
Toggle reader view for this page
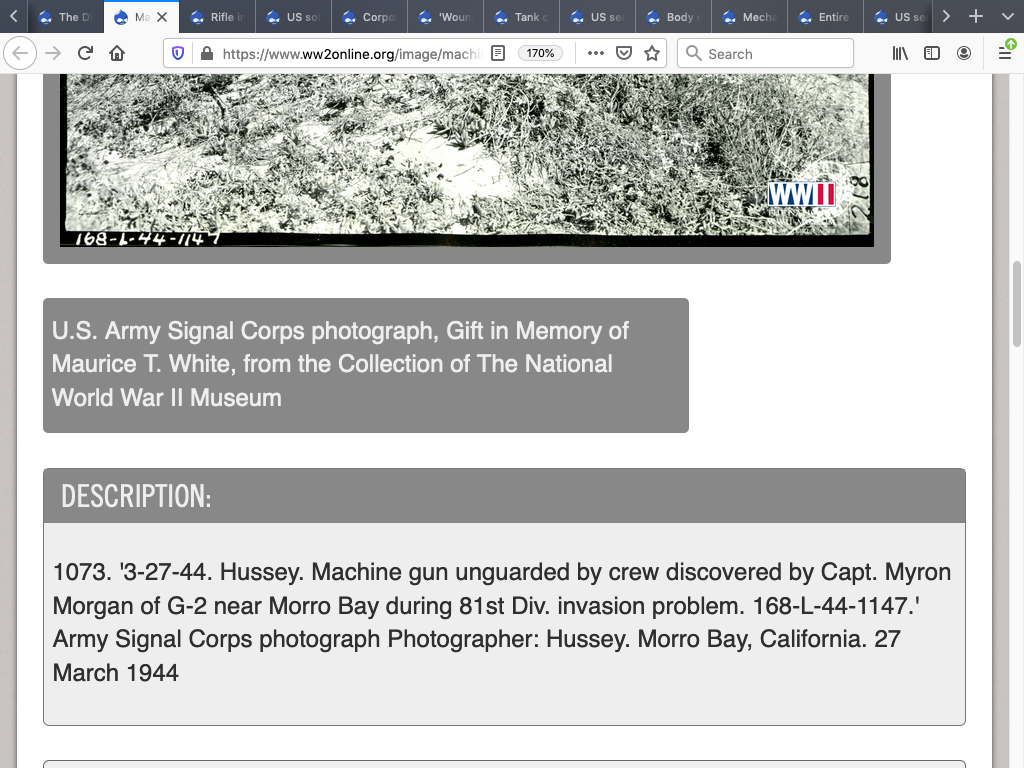[498, 53]
